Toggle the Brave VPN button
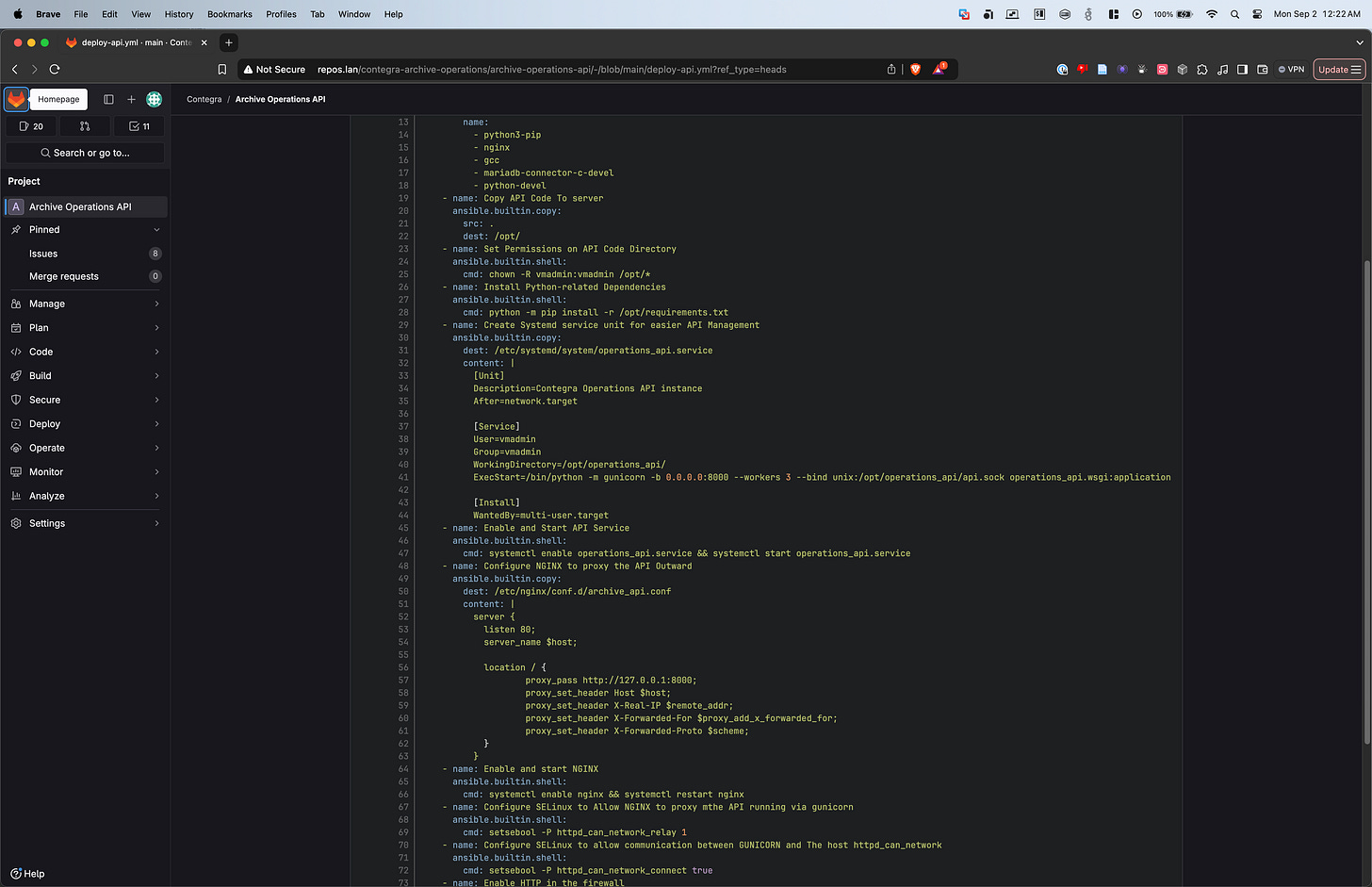 tap(1291, 69)
